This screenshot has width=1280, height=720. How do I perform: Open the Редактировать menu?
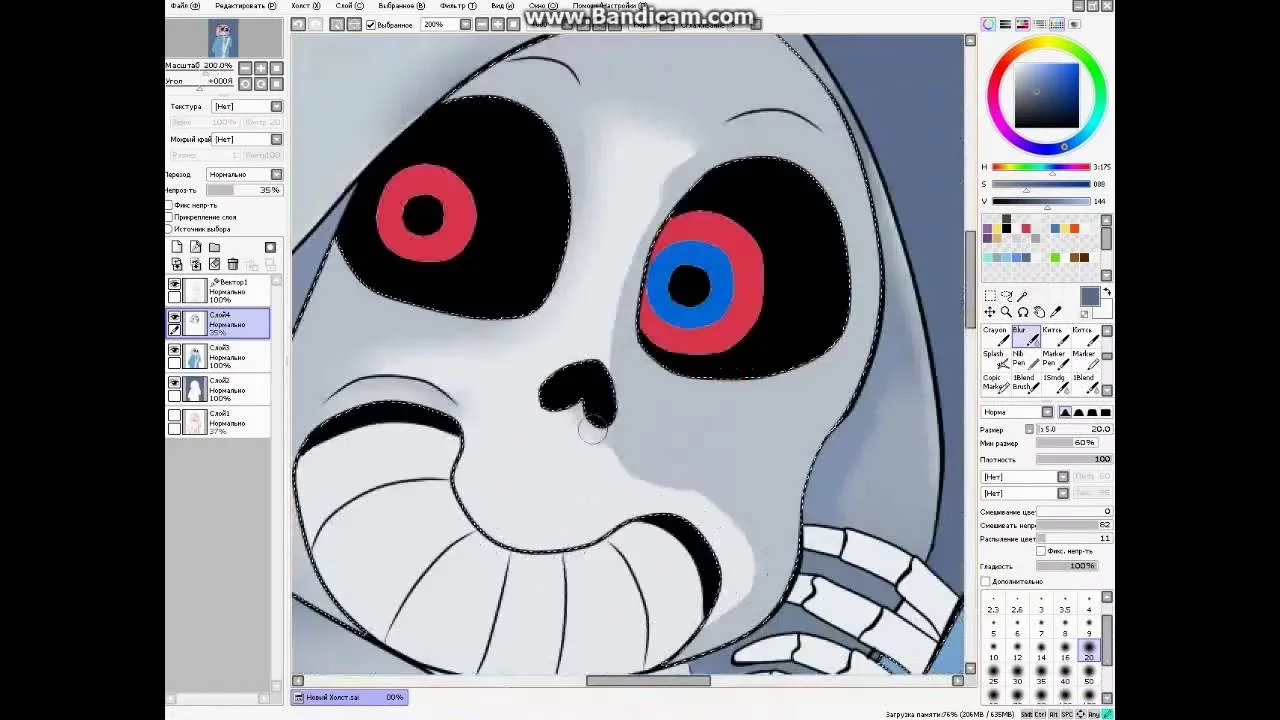coord(246,6)
